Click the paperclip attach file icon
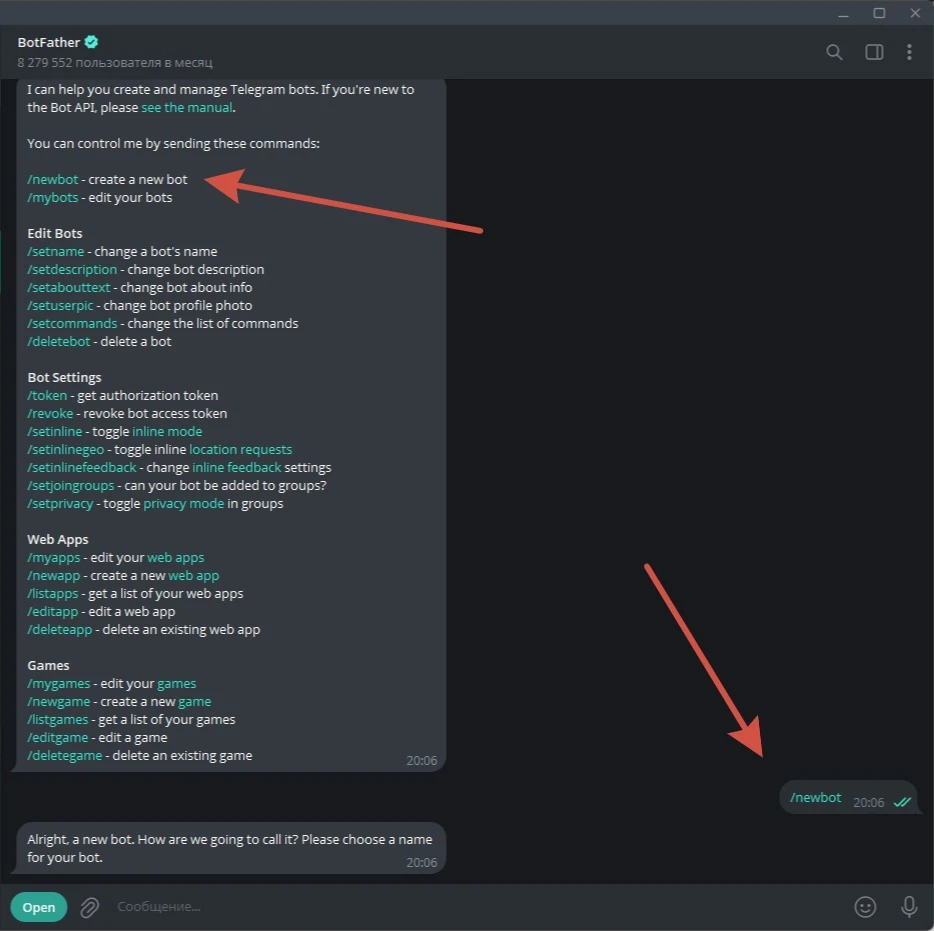This screenshot has height=931, width=934. click(90, 907)
